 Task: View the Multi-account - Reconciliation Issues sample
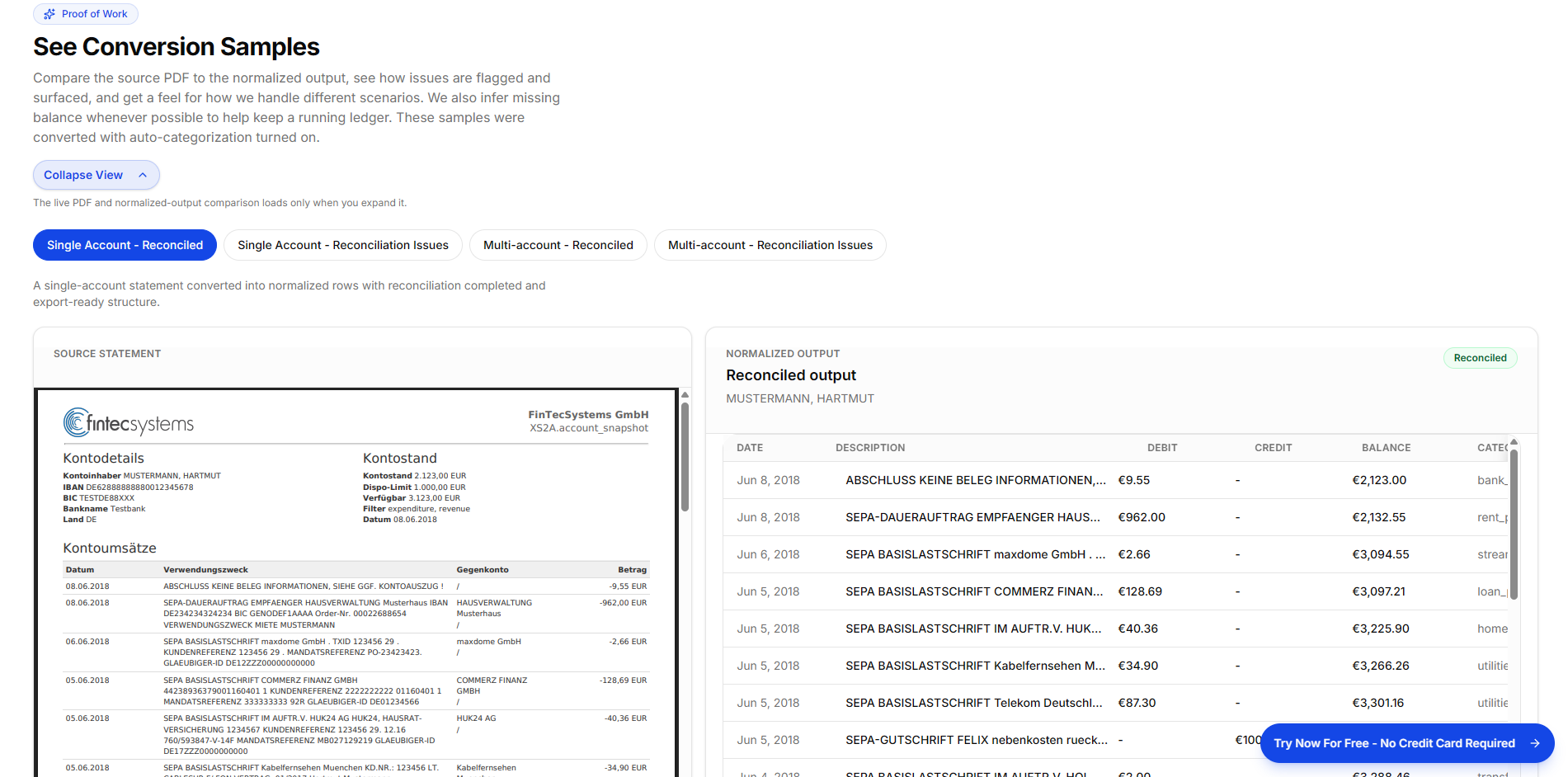point(770,245)
